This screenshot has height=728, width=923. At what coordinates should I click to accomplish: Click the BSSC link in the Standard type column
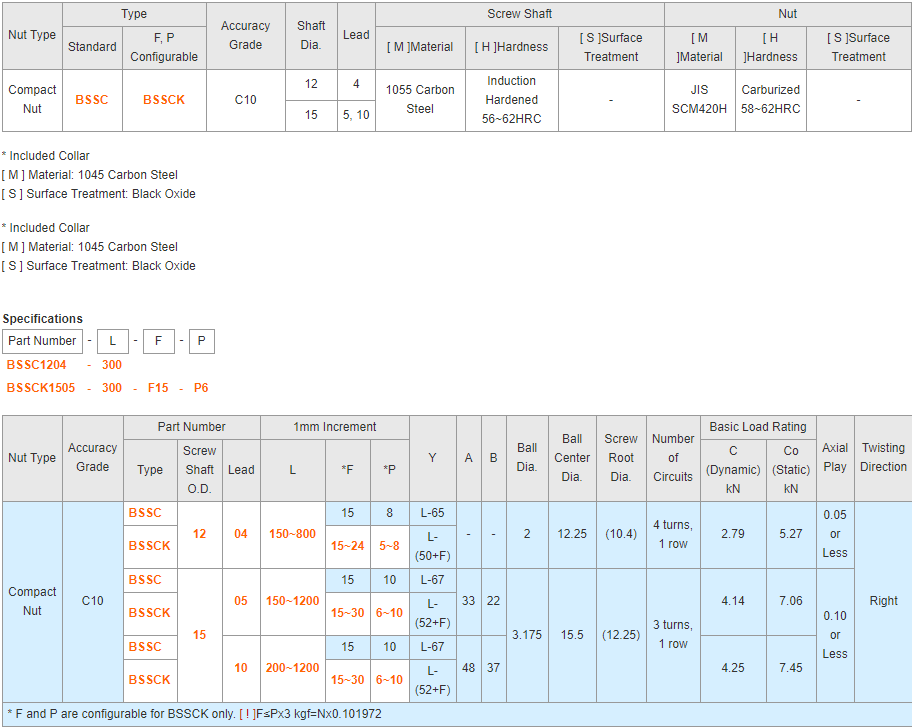point(92,100)
